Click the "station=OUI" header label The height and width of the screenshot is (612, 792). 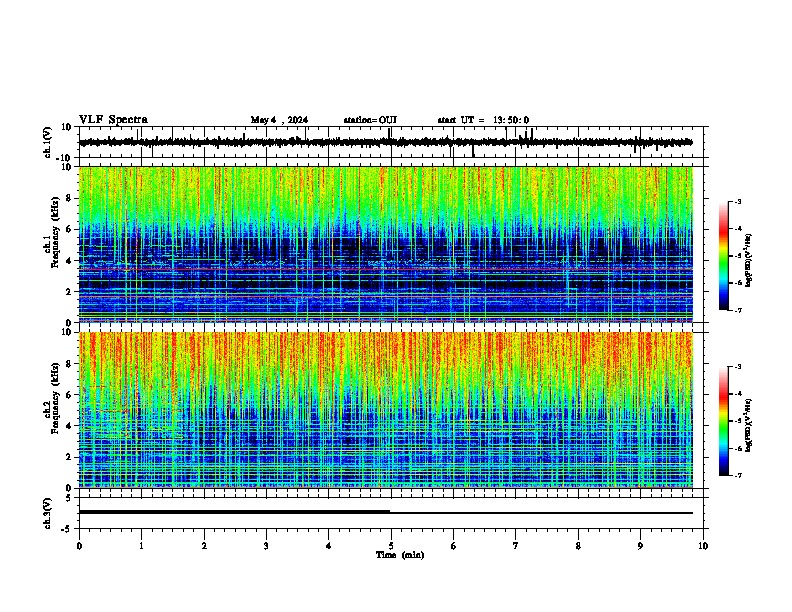tap(370, 120)
